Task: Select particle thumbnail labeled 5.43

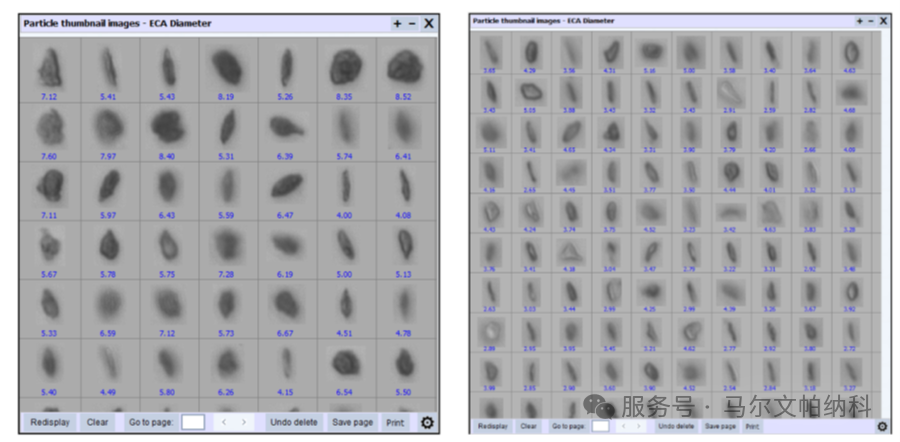Action: [x=168, y=68]
